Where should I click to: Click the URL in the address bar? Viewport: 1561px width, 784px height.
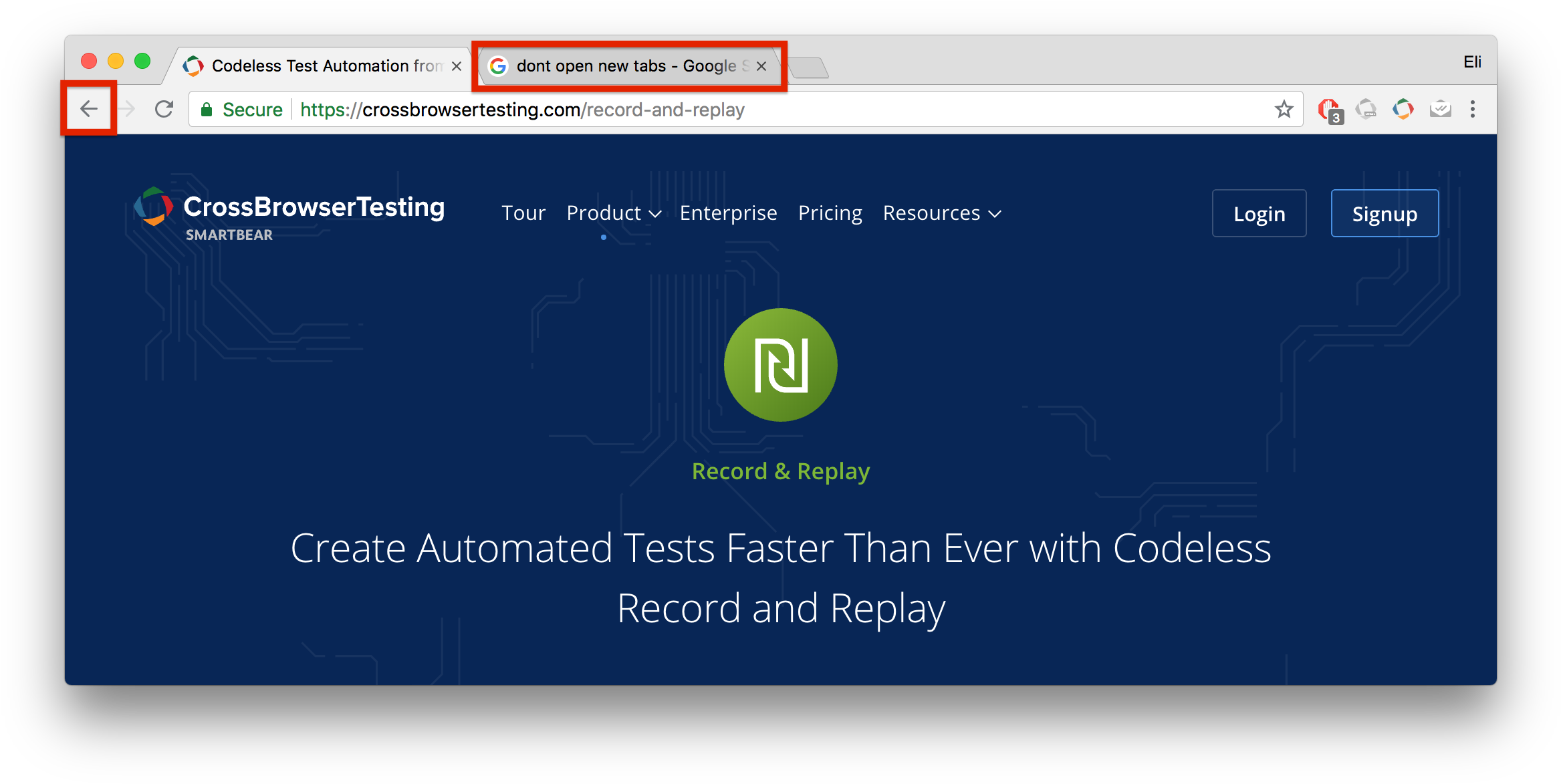click(522, 110)
